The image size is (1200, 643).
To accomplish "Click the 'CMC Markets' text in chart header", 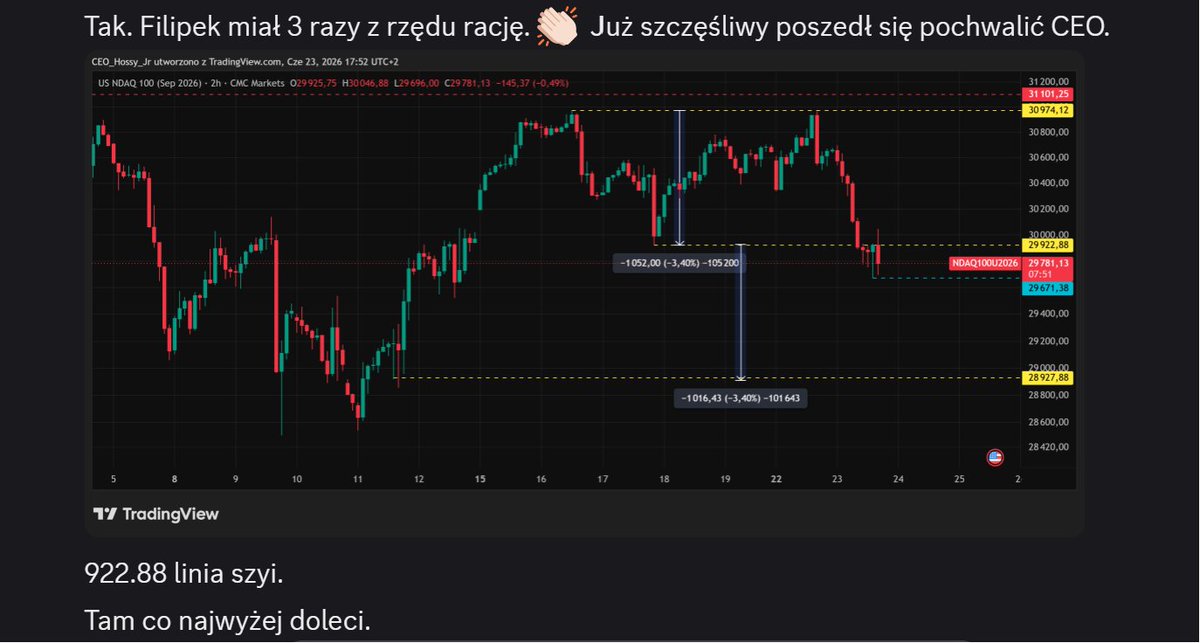I will coord(257,83).
